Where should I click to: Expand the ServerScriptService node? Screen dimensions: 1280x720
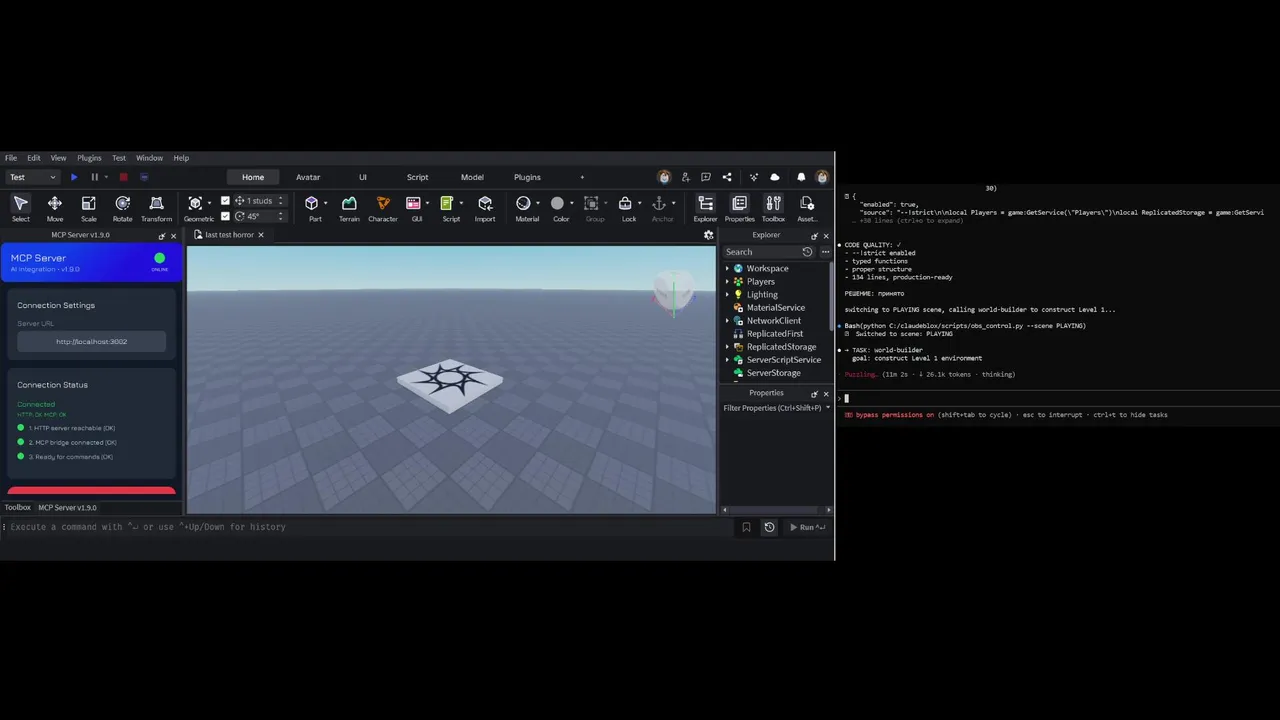tap(727, 360)
